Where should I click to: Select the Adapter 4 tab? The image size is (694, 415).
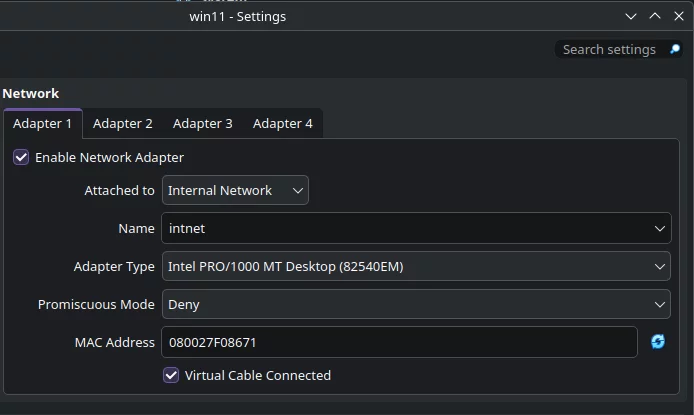282,123
